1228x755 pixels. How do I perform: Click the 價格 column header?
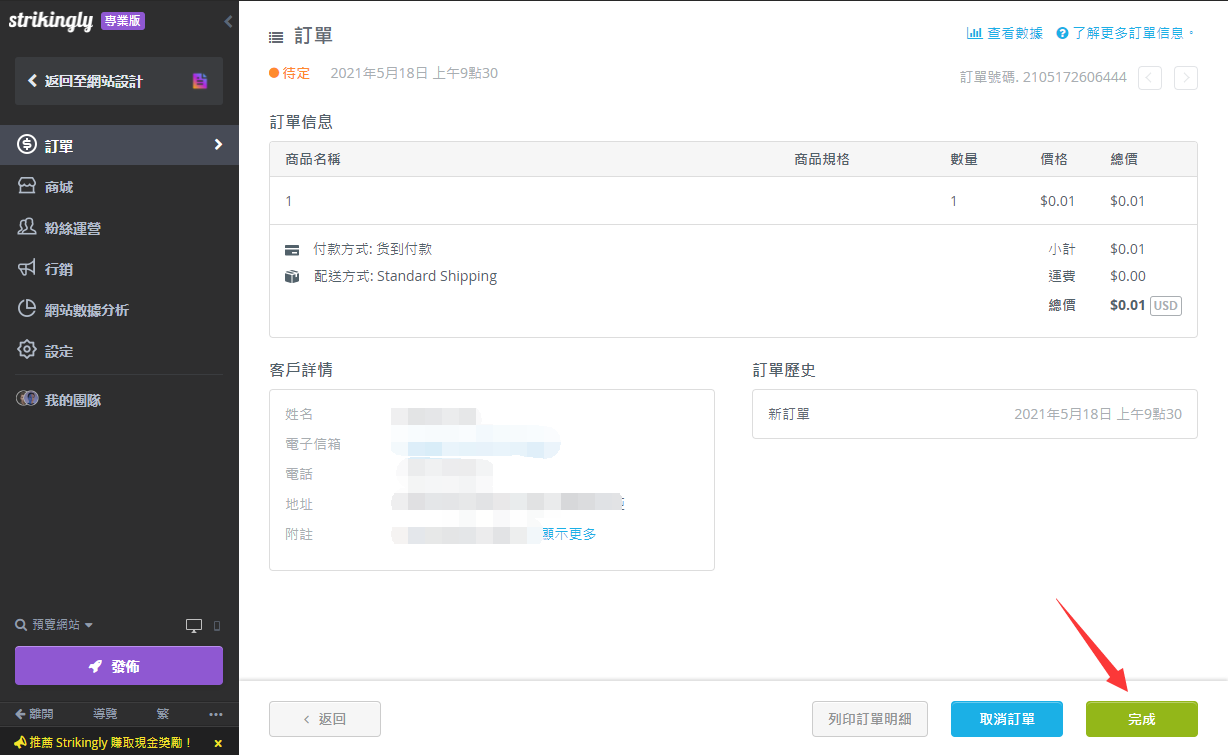click(1054, 159)
